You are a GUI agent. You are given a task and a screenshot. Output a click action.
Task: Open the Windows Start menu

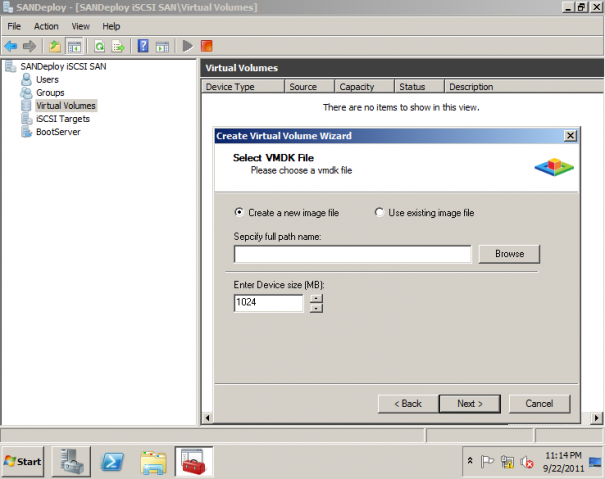click(23, 462)
